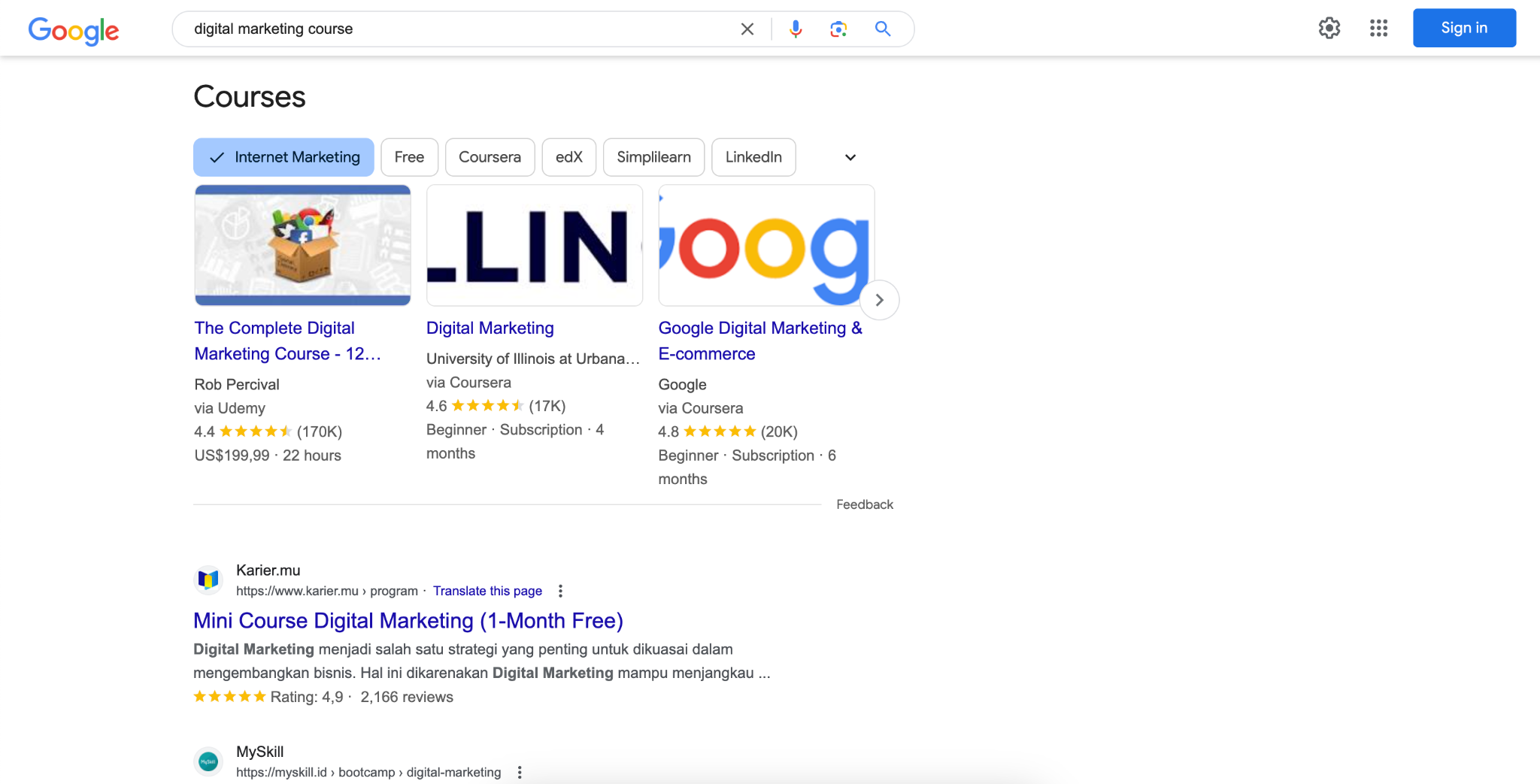Screen dimensions: 1540x784
Task: Select the edX filter chip
Action: tap(569, 157)
